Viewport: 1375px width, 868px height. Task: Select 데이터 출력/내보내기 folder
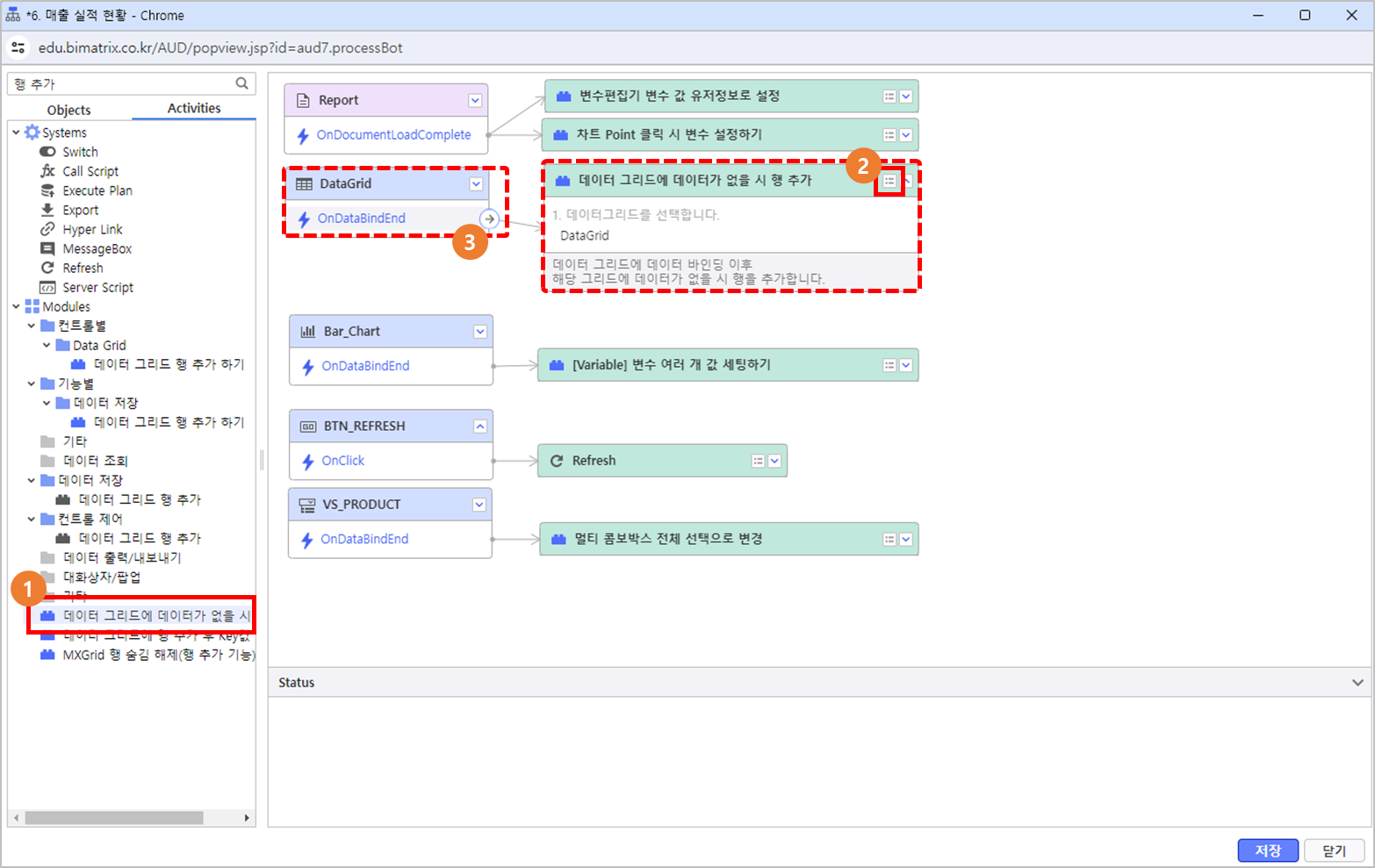111,557
